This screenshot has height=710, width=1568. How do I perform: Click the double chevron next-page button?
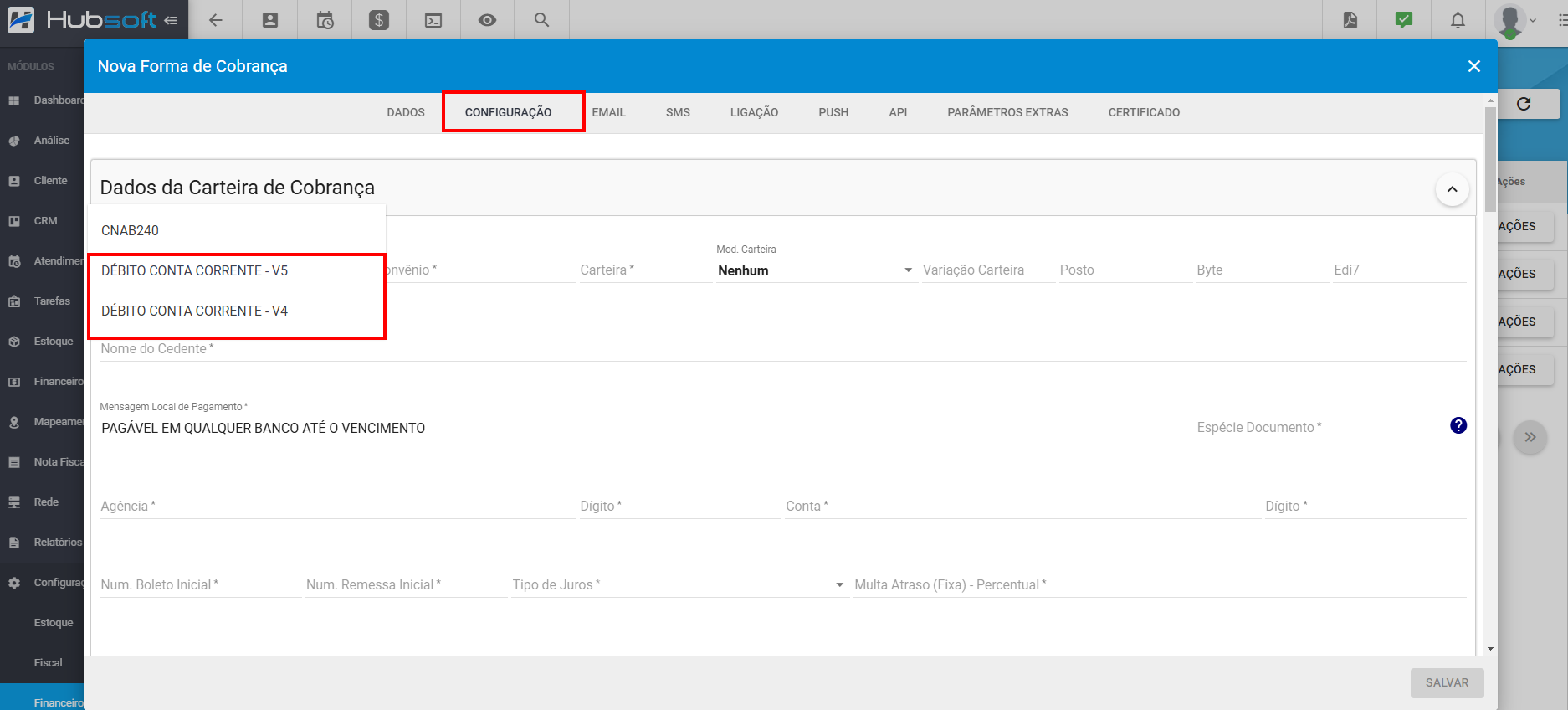coord(1530,437)
